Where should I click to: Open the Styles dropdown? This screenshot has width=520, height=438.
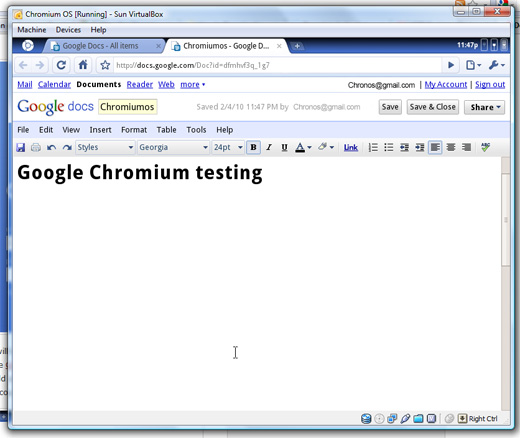pos(105,147)
